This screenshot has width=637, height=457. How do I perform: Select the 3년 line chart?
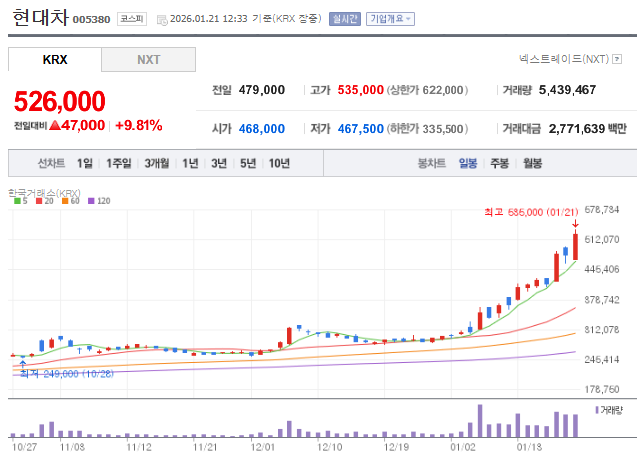click(x=219, y=163)
